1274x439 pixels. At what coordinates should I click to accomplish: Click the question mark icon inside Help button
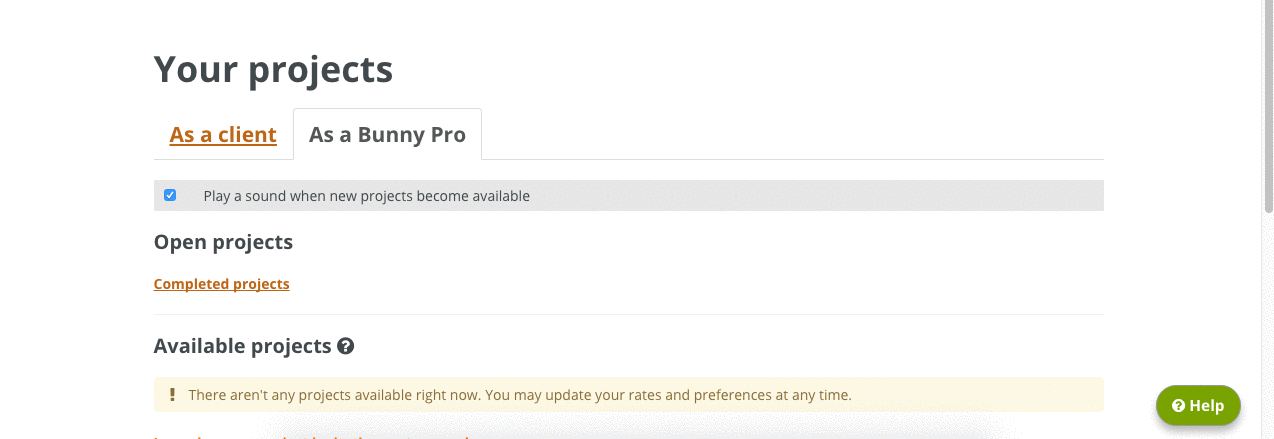pyautogui.click(x=1178, y=406)
